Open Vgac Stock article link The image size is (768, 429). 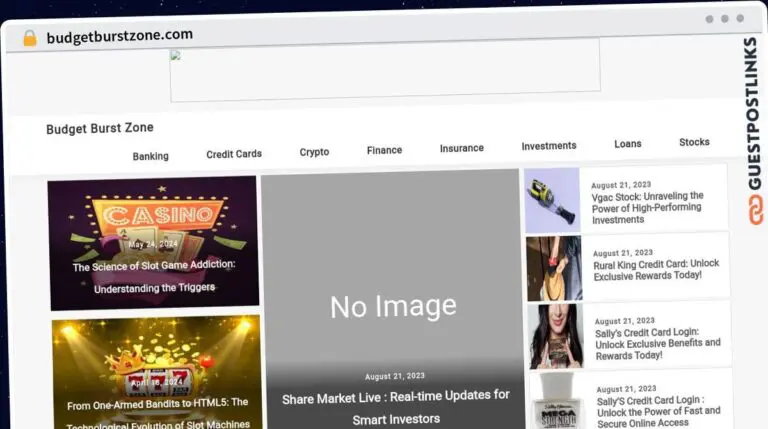coord(647,208)
